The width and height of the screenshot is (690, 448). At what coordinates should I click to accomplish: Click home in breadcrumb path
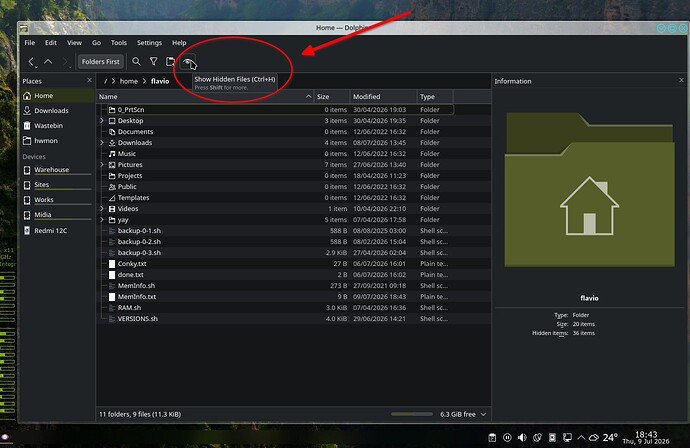[x=128, y=81]
